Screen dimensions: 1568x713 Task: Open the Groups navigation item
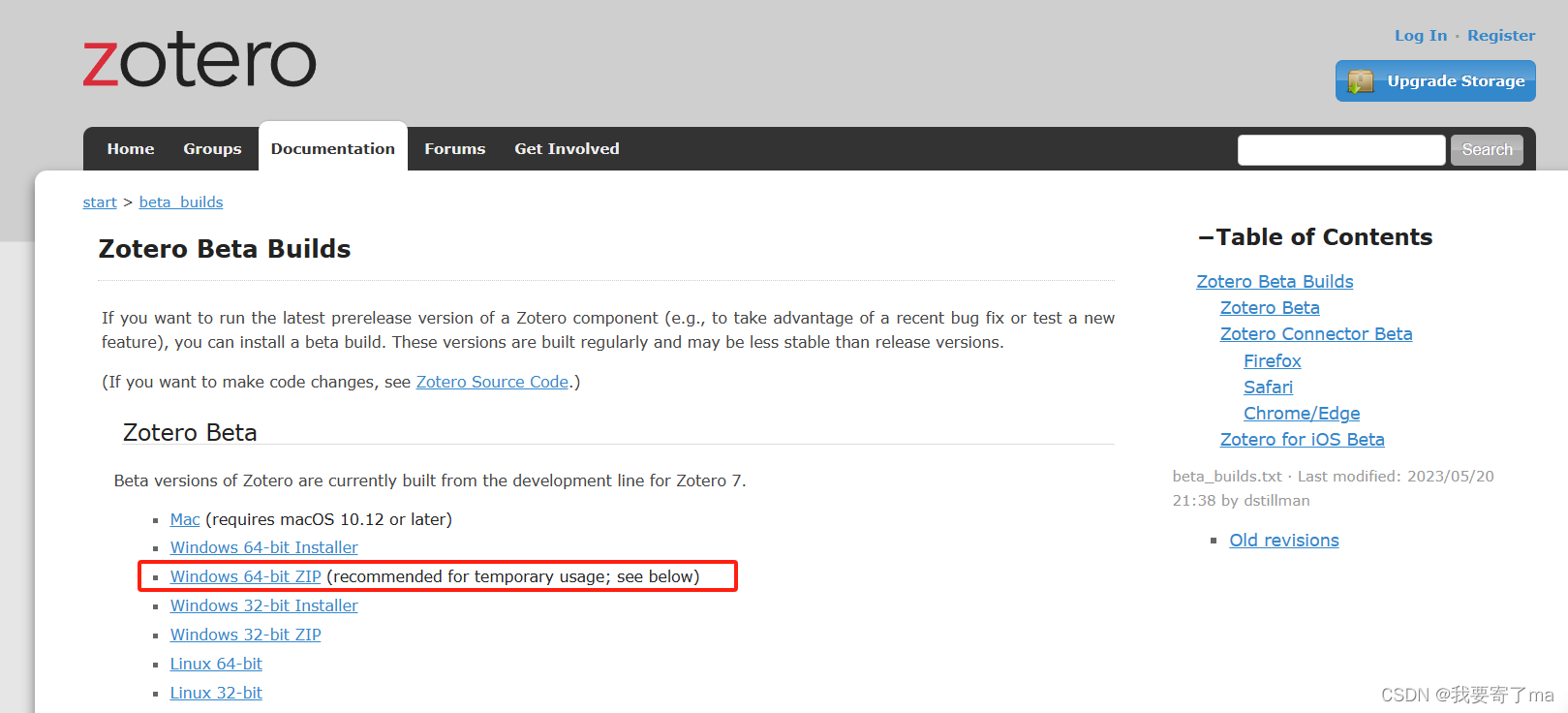click(212, 148)
